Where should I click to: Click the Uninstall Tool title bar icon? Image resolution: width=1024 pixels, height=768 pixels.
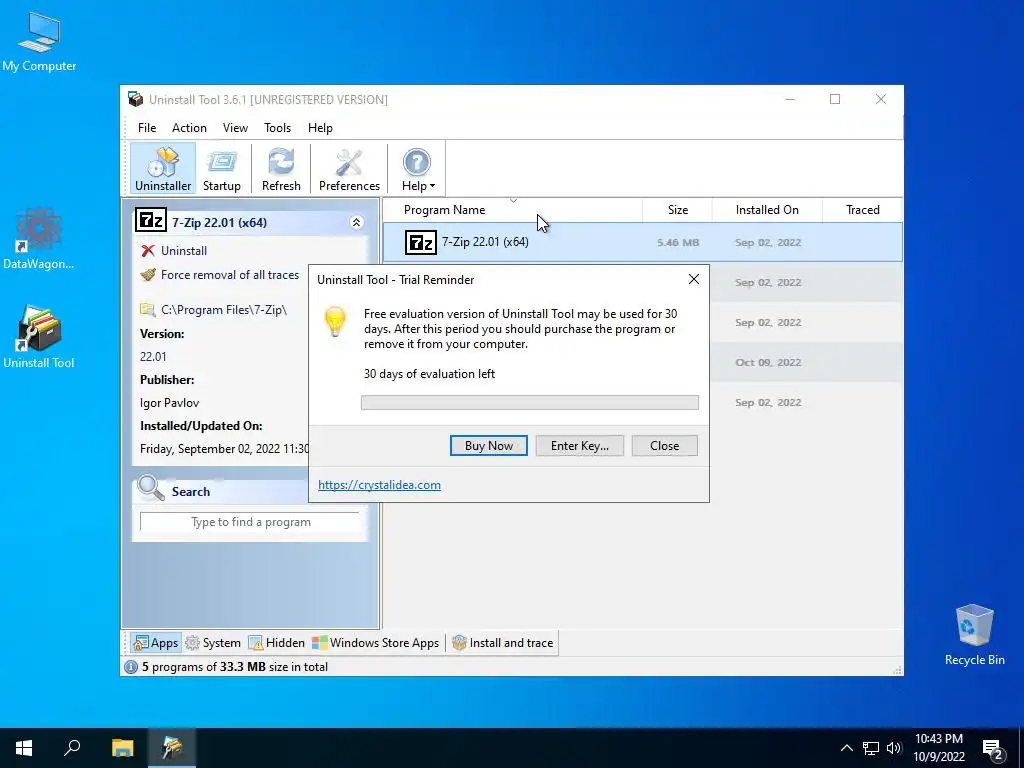click(136, 99)
